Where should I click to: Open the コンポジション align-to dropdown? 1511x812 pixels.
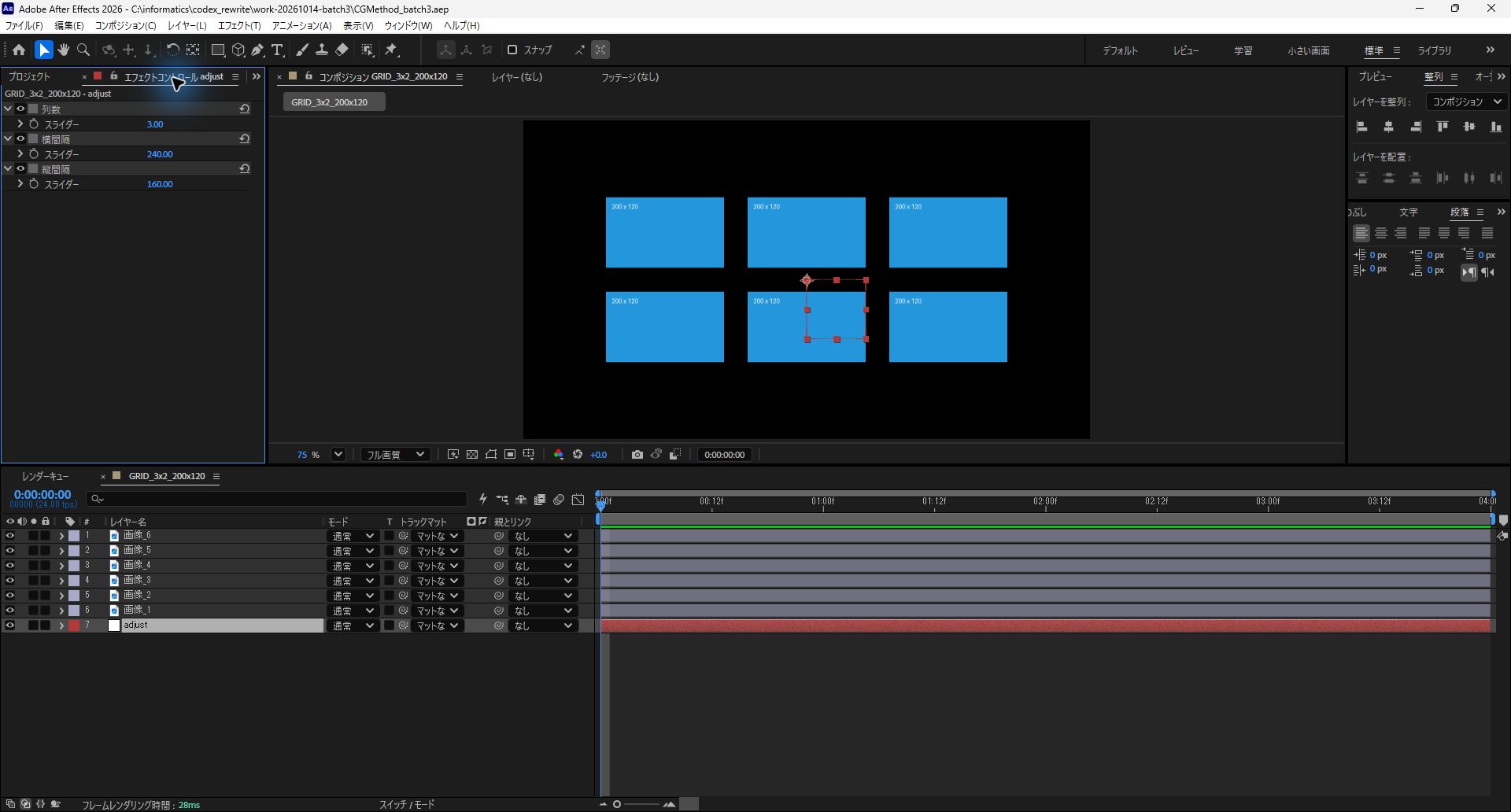point(1467,101)
